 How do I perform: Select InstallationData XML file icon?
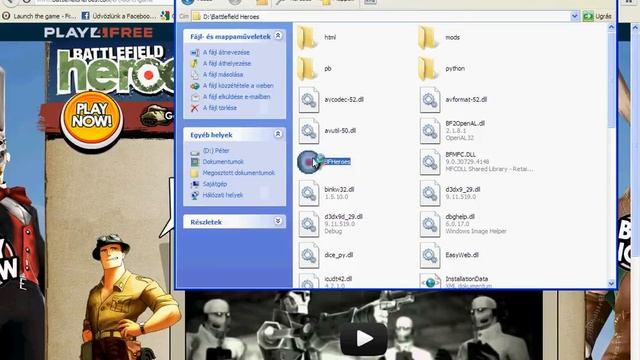[430, 281]
